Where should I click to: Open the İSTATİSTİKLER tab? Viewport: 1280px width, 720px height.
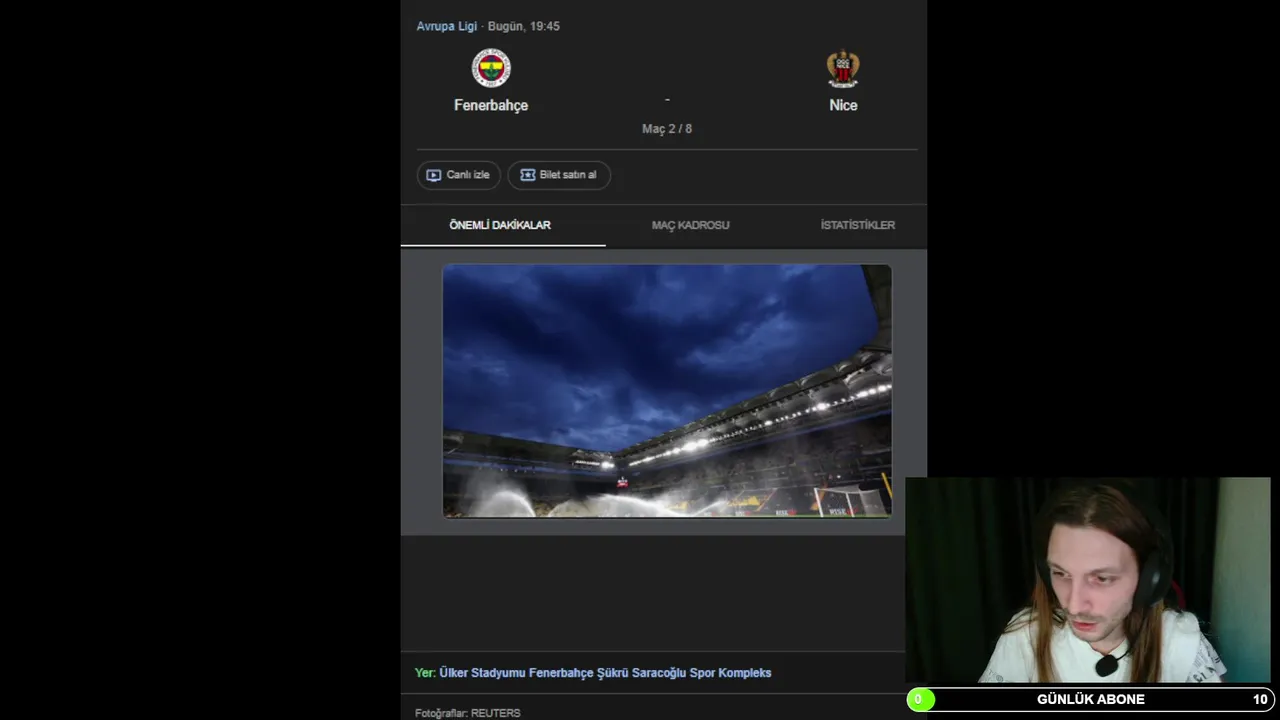pyautogui.click(x=857, y=225)
